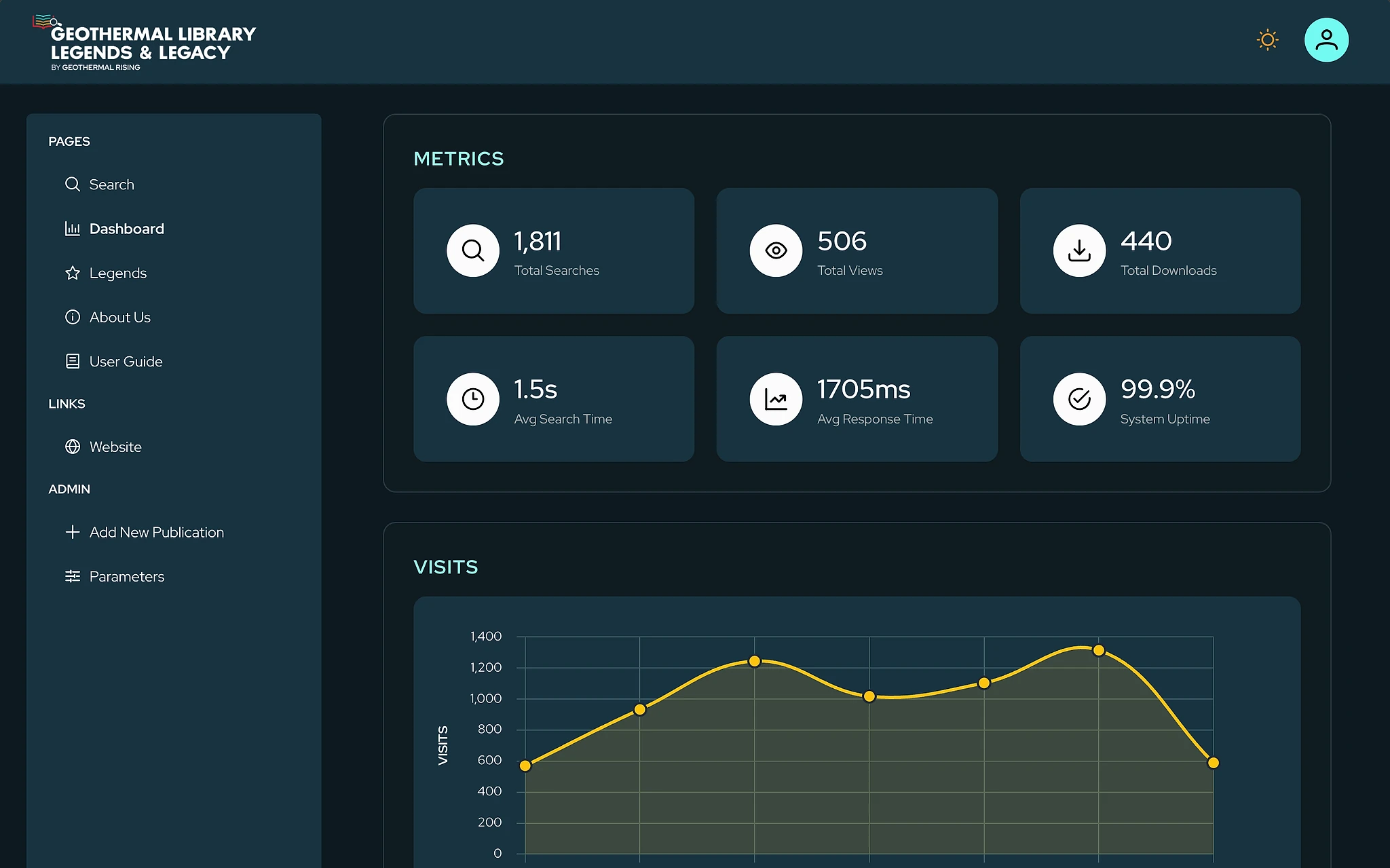Image resolution: width=1390 pixels, height=868 pixels.
Task: Click the System Uptime checkmark icon
Action: [1079, 399]
